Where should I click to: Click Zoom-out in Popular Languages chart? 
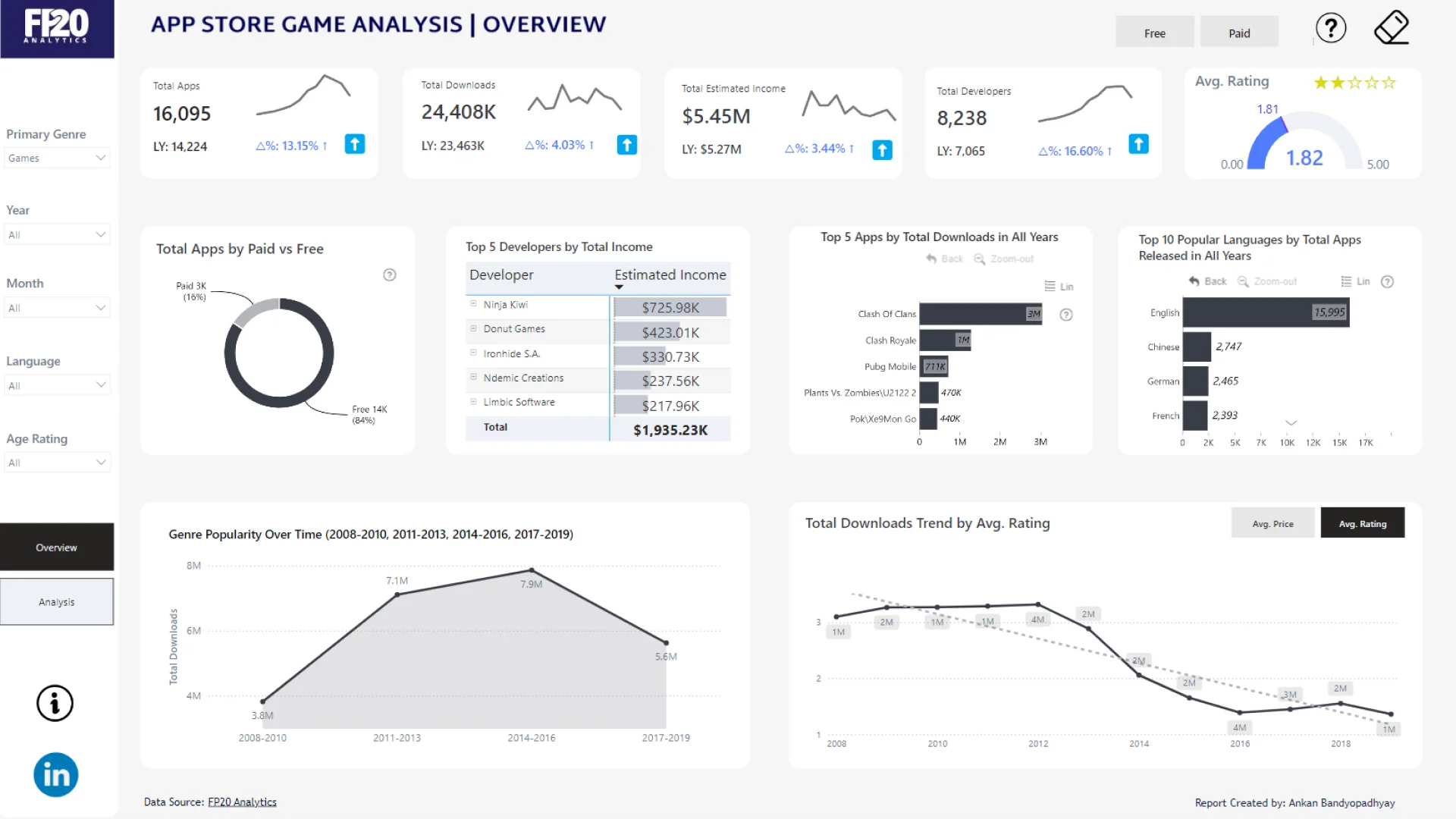[1267, 281]
